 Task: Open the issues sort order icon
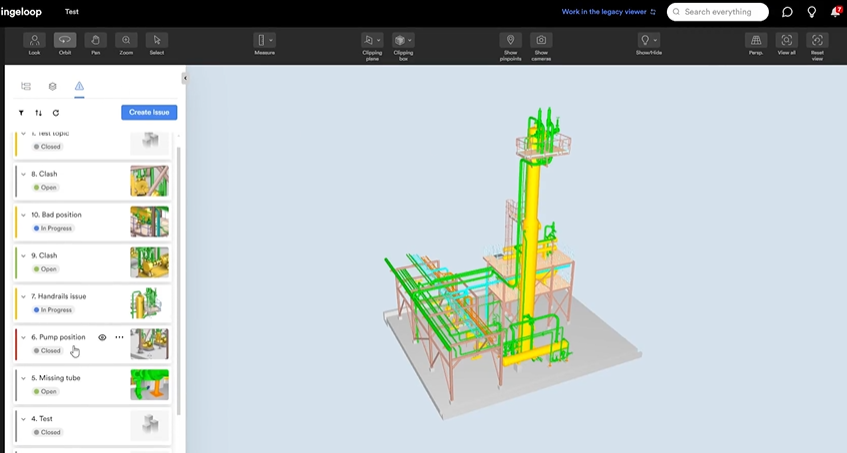click(x=38, y=113)
